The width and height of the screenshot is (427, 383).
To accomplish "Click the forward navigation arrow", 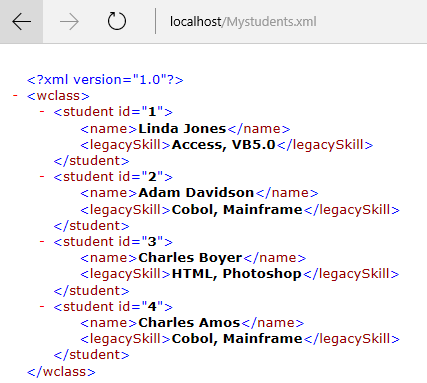I will 69,22.
